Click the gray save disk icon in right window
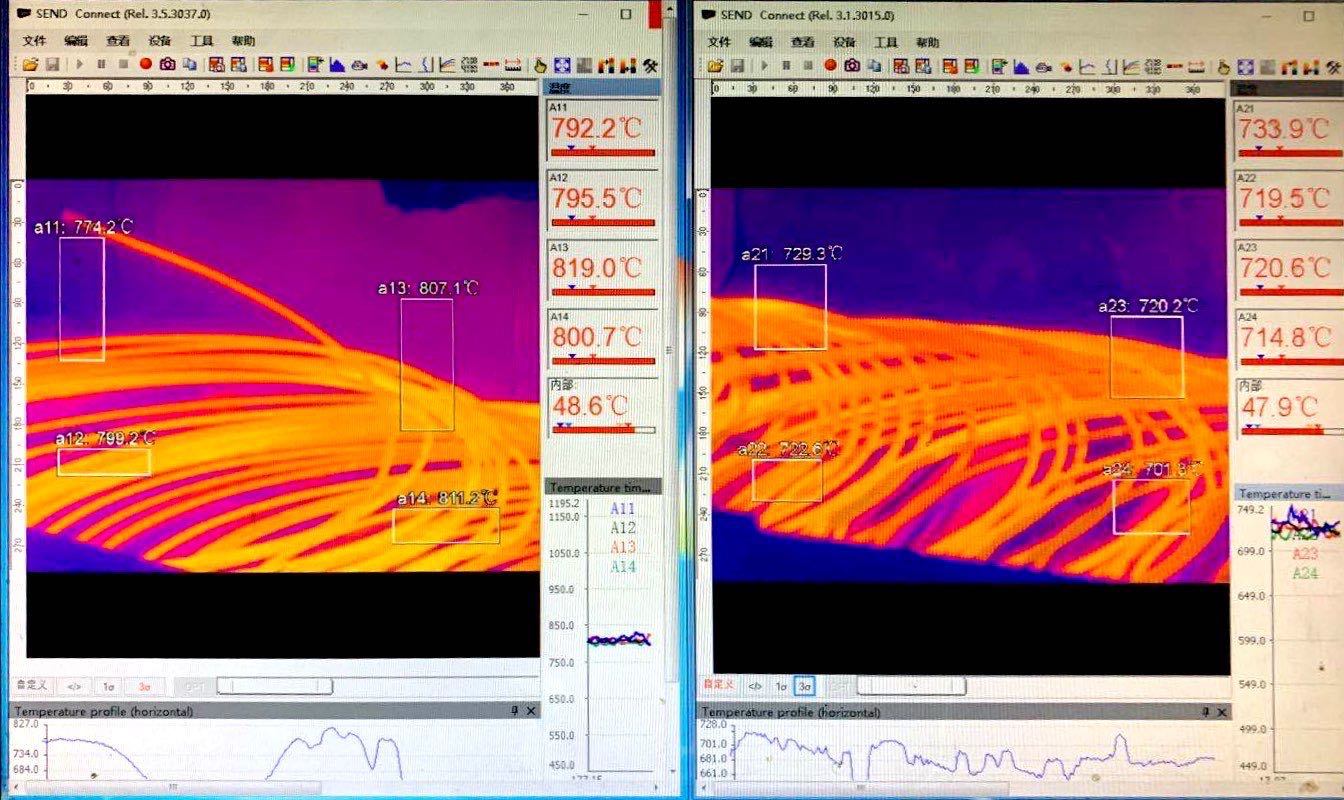The image size is (1344, 800). click(737, 66)
